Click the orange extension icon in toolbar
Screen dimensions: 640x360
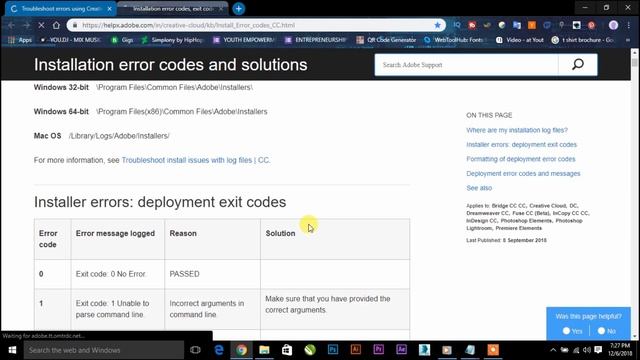click(532, 25)
